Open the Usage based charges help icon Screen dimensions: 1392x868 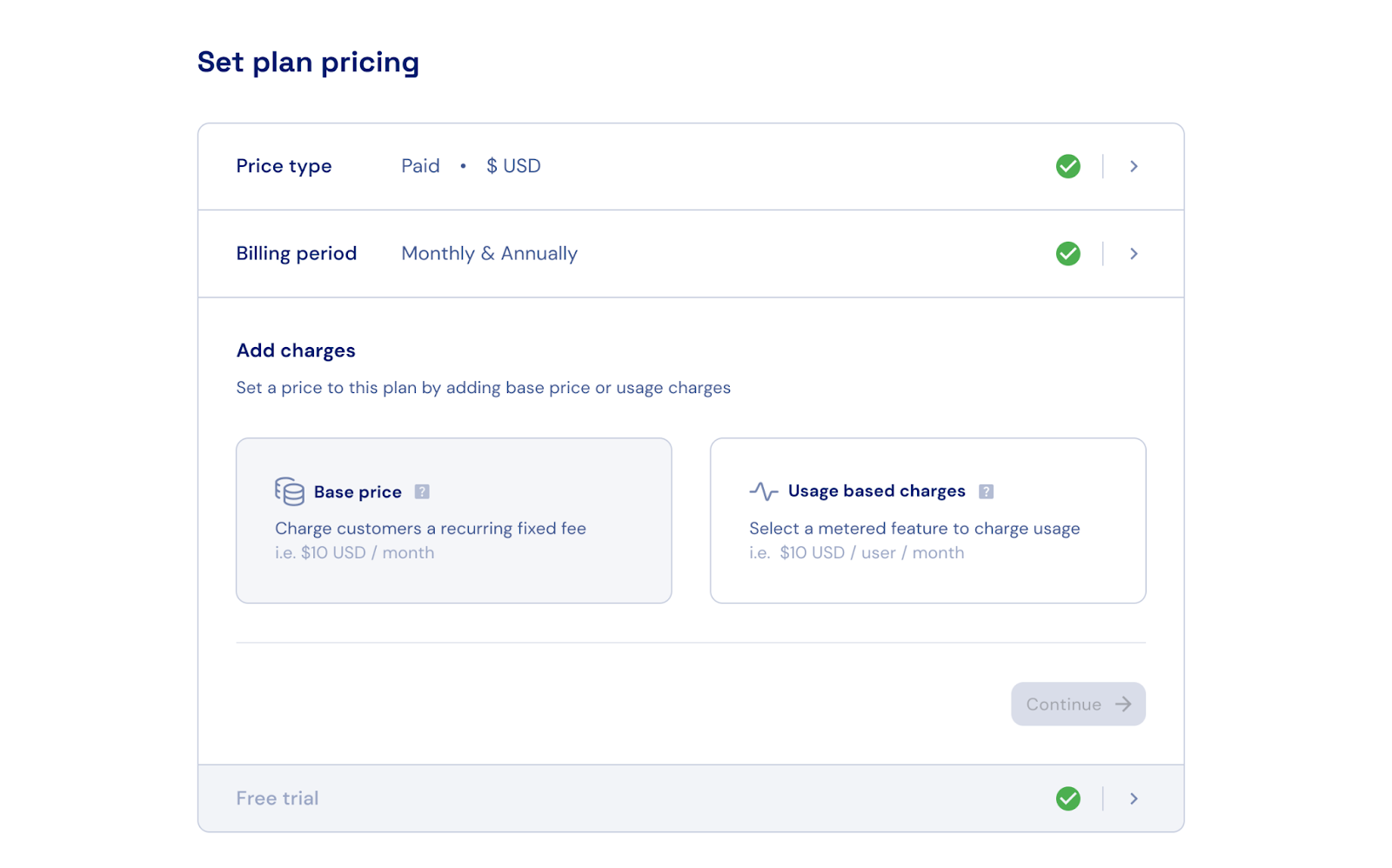tap(987, 491)
